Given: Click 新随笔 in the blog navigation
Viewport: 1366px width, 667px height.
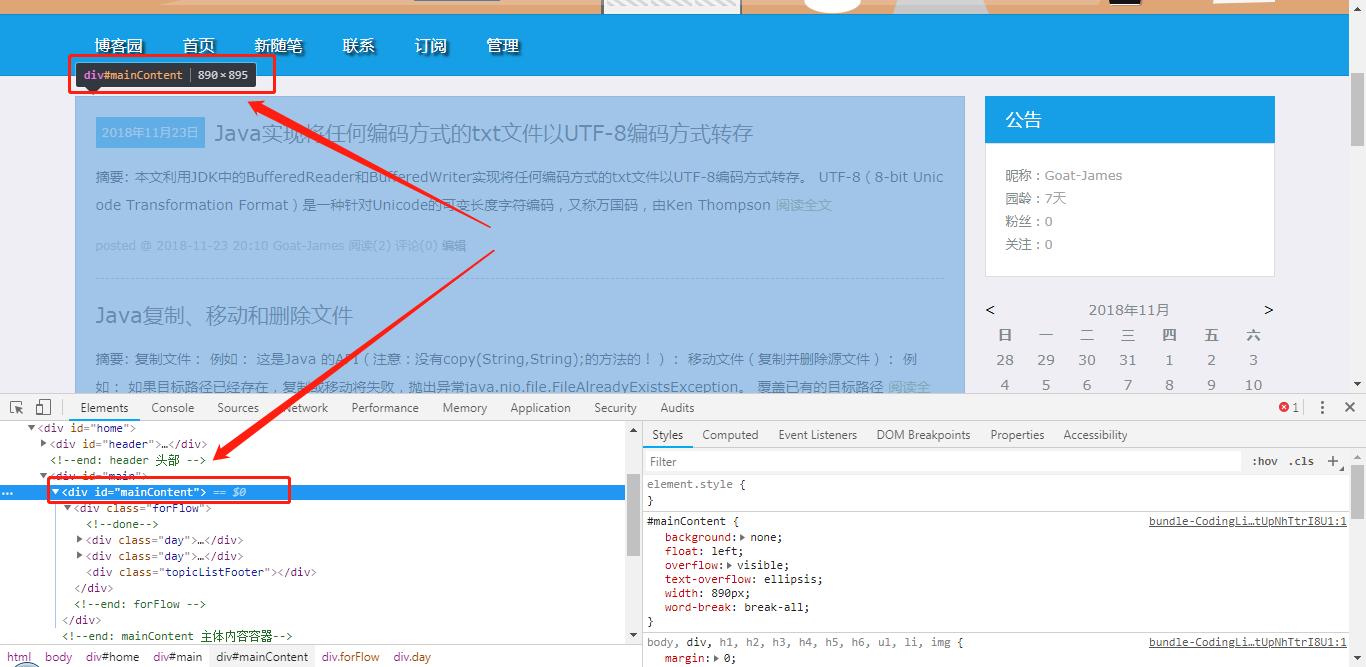Looking at the screenshot, I should [278, 46].
